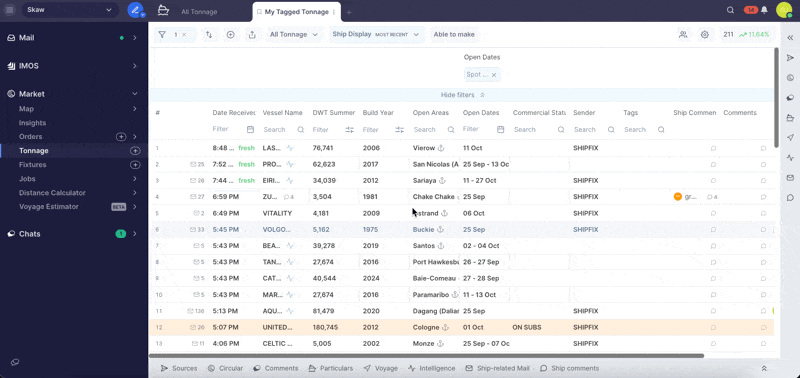Click the compose pencil icon
The width and height of the screenshot is (800, 378).
135,10
